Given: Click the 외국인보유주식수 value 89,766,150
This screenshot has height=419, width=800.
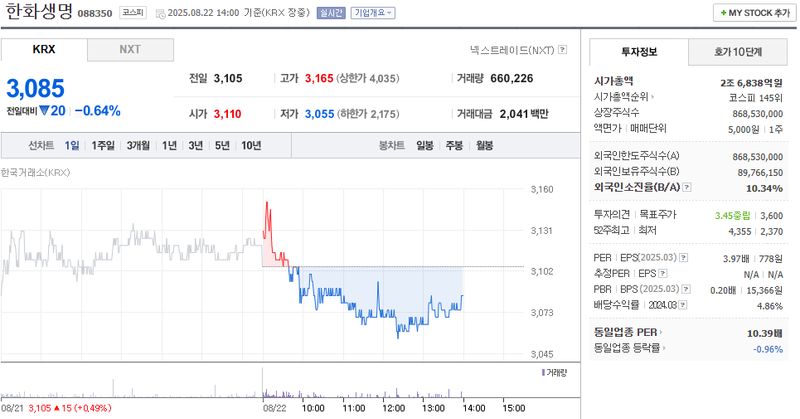Looking at the screenshot, I should pos(760,173).
